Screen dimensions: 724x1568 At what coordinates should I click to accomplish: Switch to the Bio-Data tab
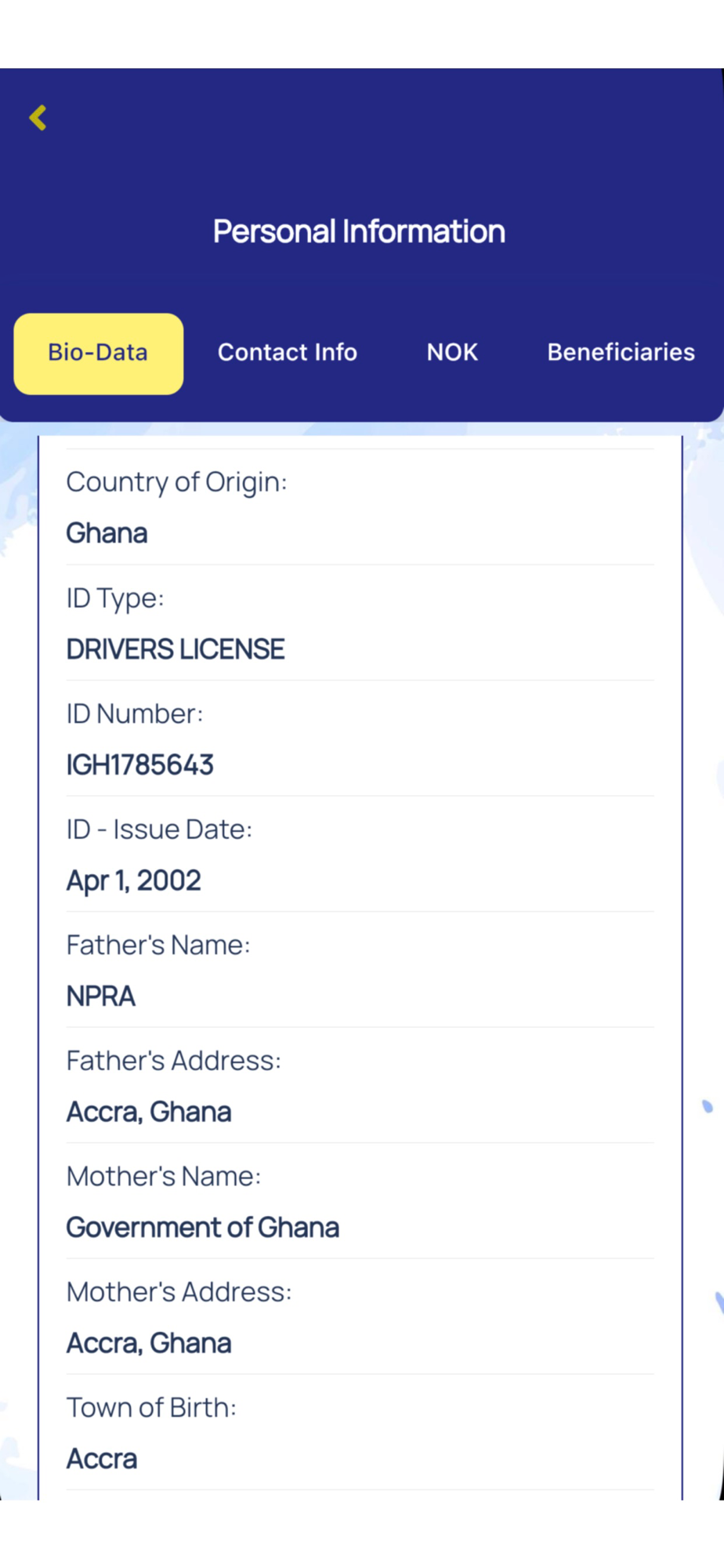tap(99, 353)
